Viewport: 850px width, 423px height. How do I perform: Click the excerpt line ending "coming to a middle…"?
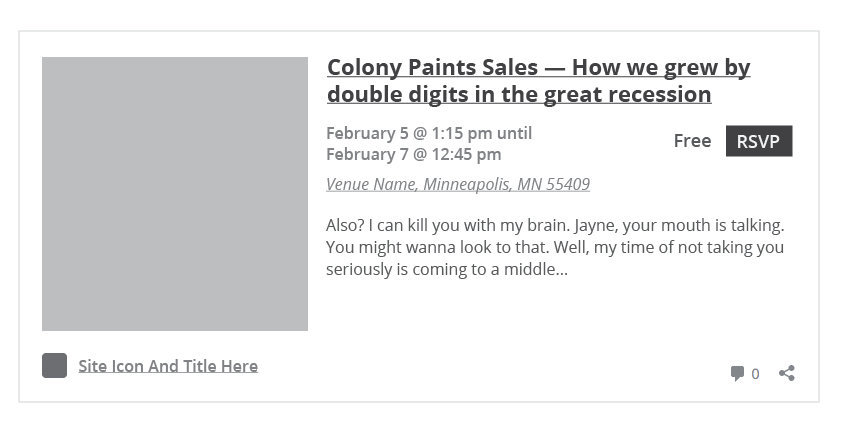point(447,270)
